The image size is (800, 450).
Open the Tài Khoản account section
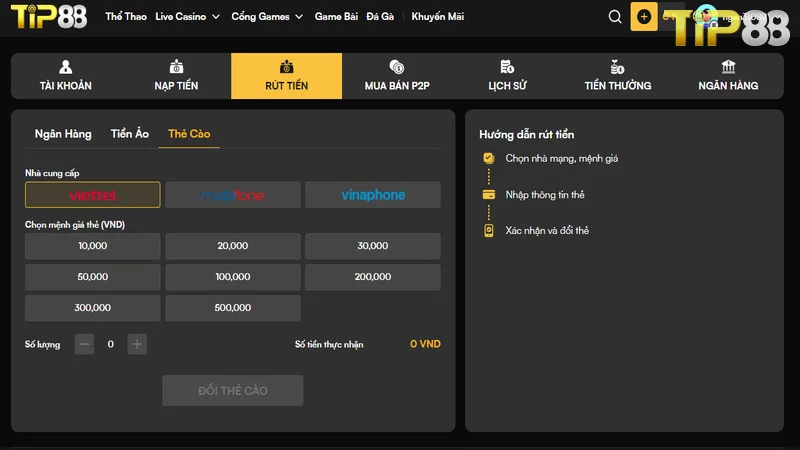click(x=66, y=76)
